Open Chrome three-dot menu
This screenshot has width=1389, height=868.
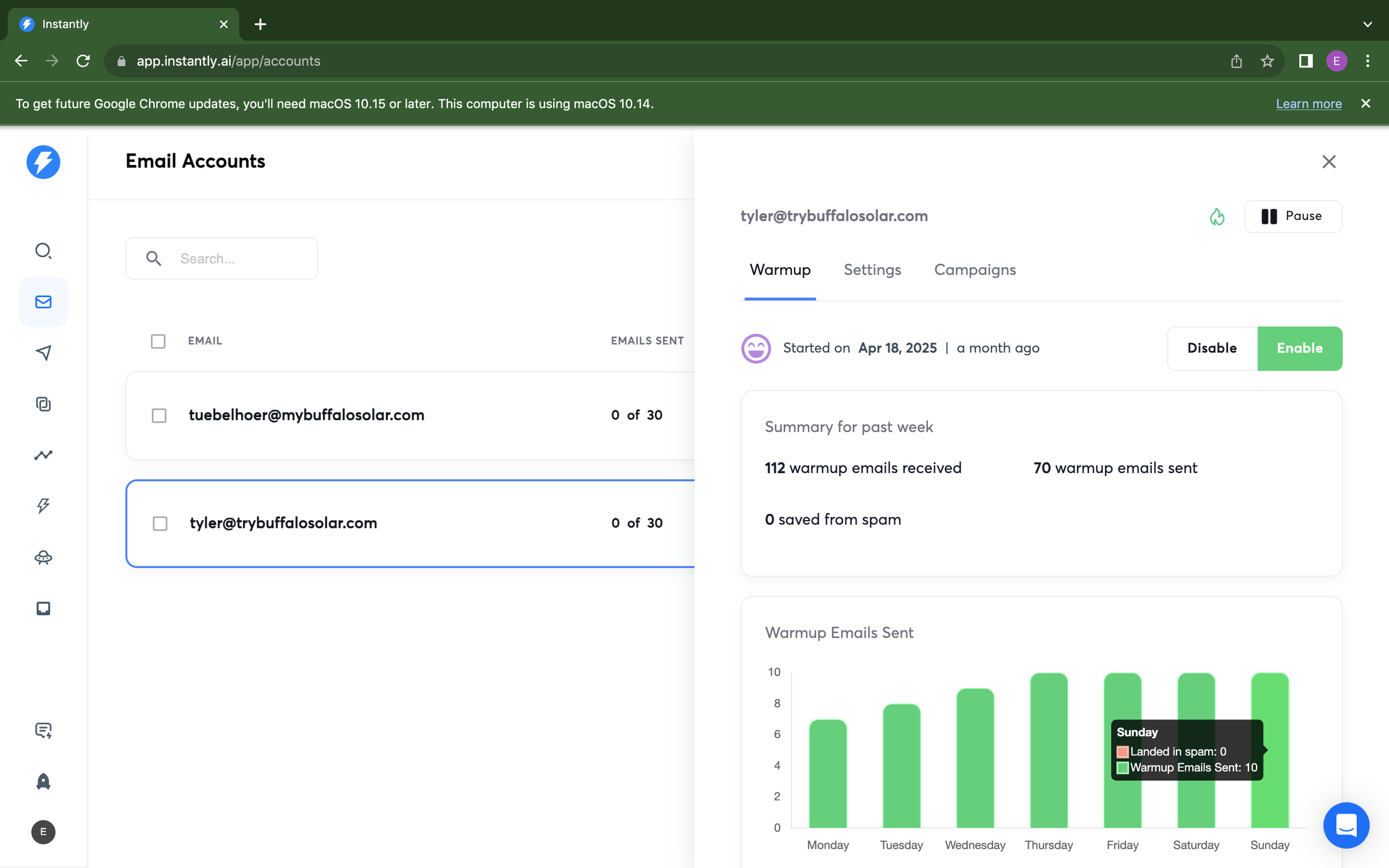point(1367,61)
